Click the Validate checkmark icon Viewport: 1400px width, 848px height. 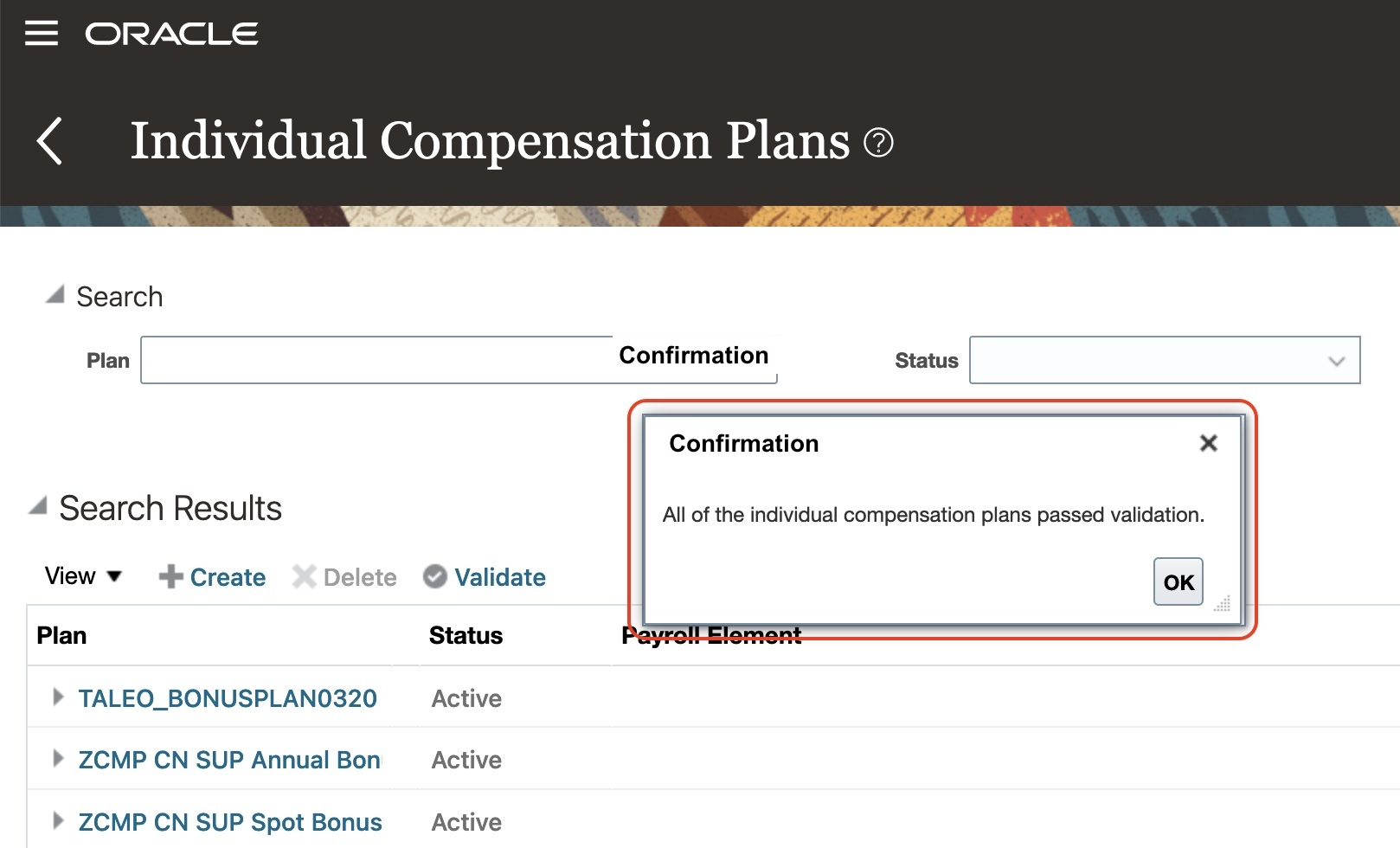tap(434, 576)
